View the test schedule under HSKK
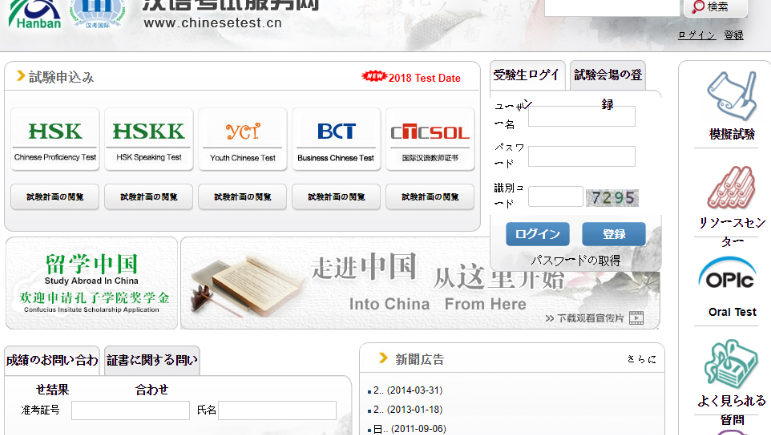 tap(148, 197)
